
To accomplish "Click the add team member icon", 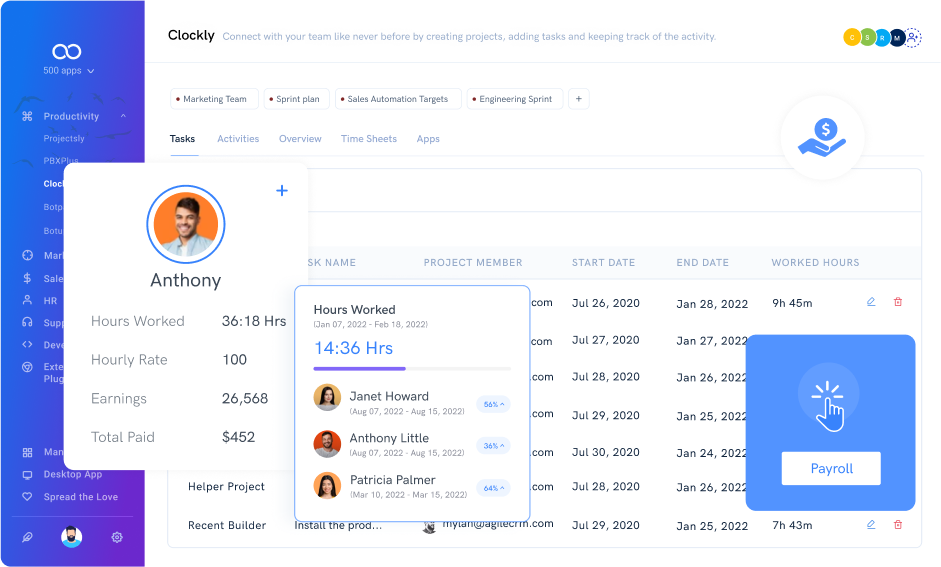I will (x=912, y=37).
